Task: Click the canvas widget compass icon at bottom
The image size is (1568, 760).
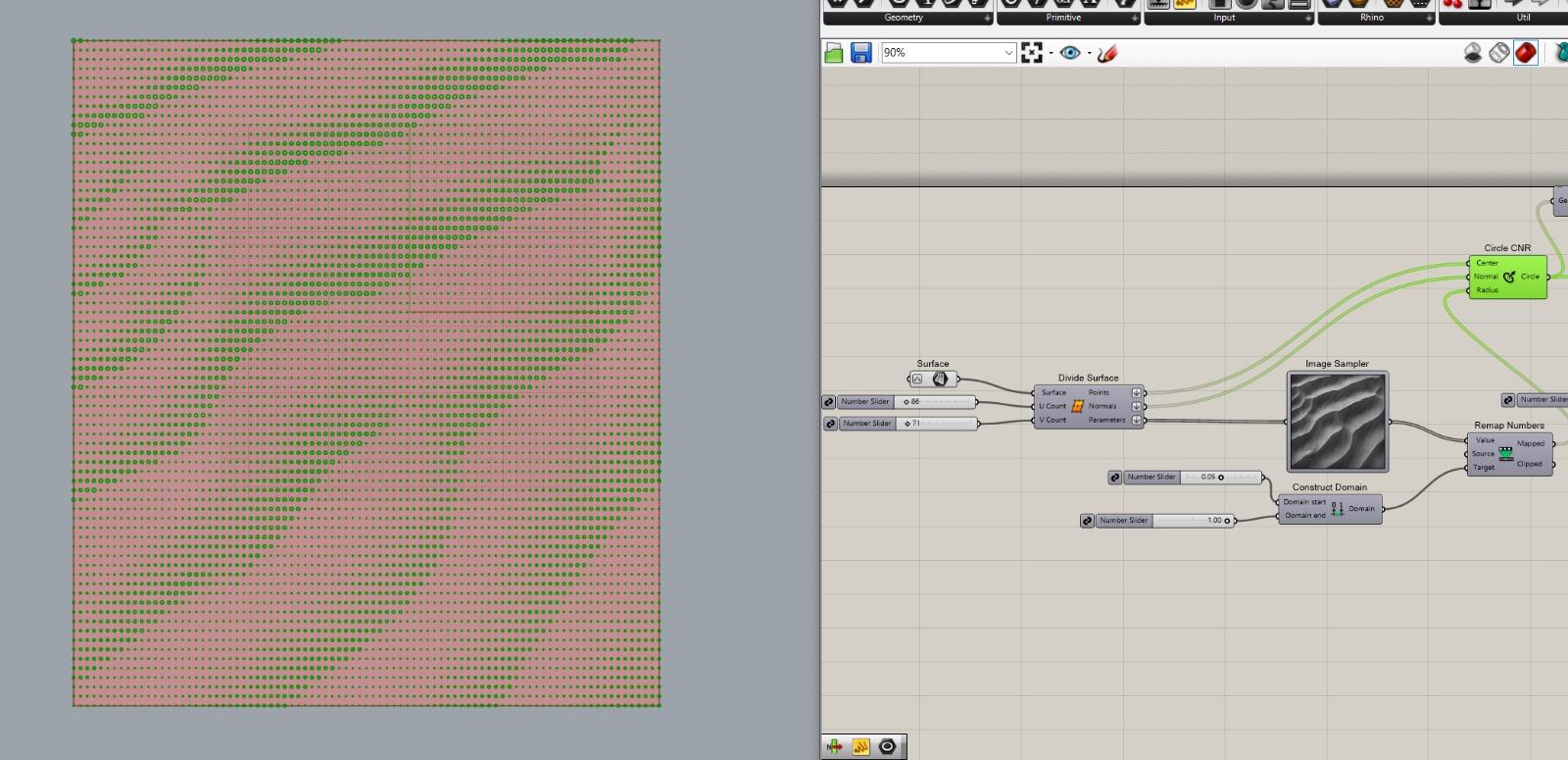Action: pos(835,746)
